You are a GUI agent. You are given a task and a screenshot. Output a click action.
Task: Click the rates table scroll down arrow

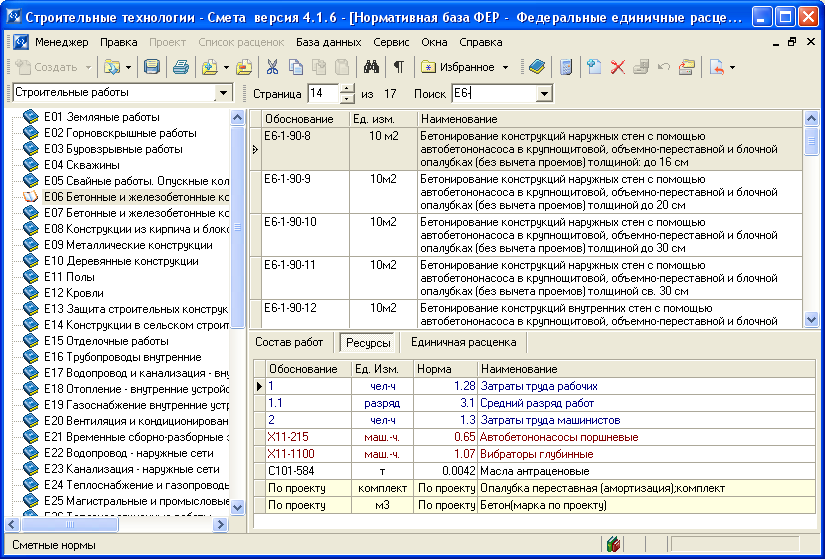pyautogui.click(x=811, y=319)
